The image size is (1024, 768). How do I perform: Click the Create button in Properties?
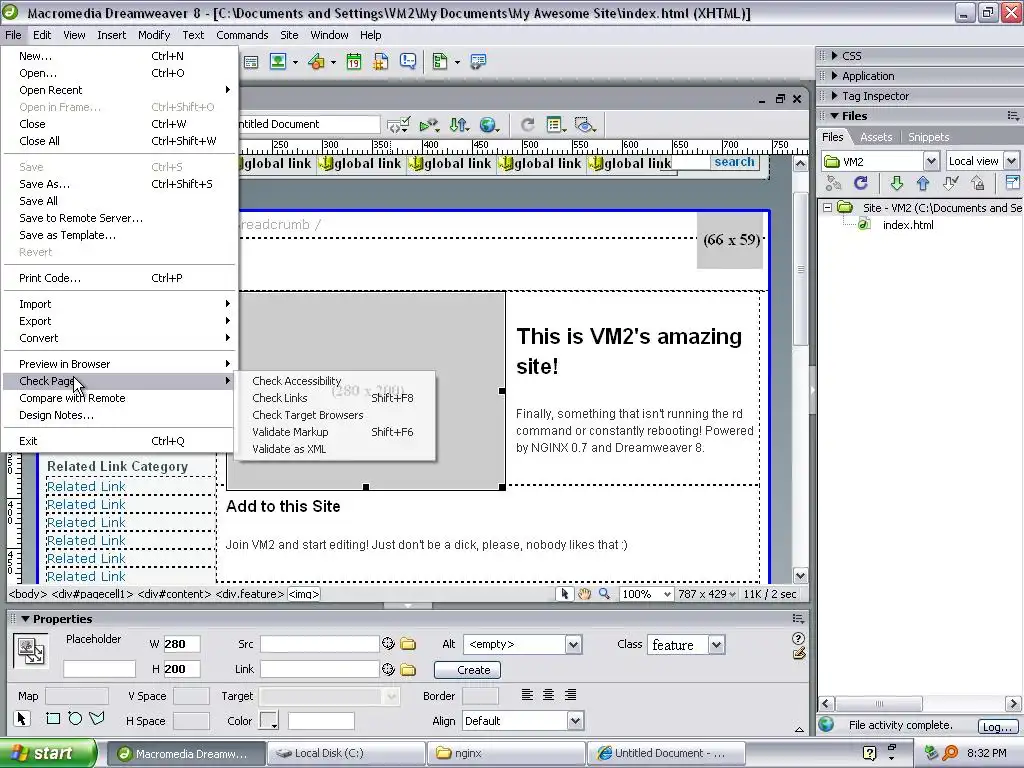(468, 670)
